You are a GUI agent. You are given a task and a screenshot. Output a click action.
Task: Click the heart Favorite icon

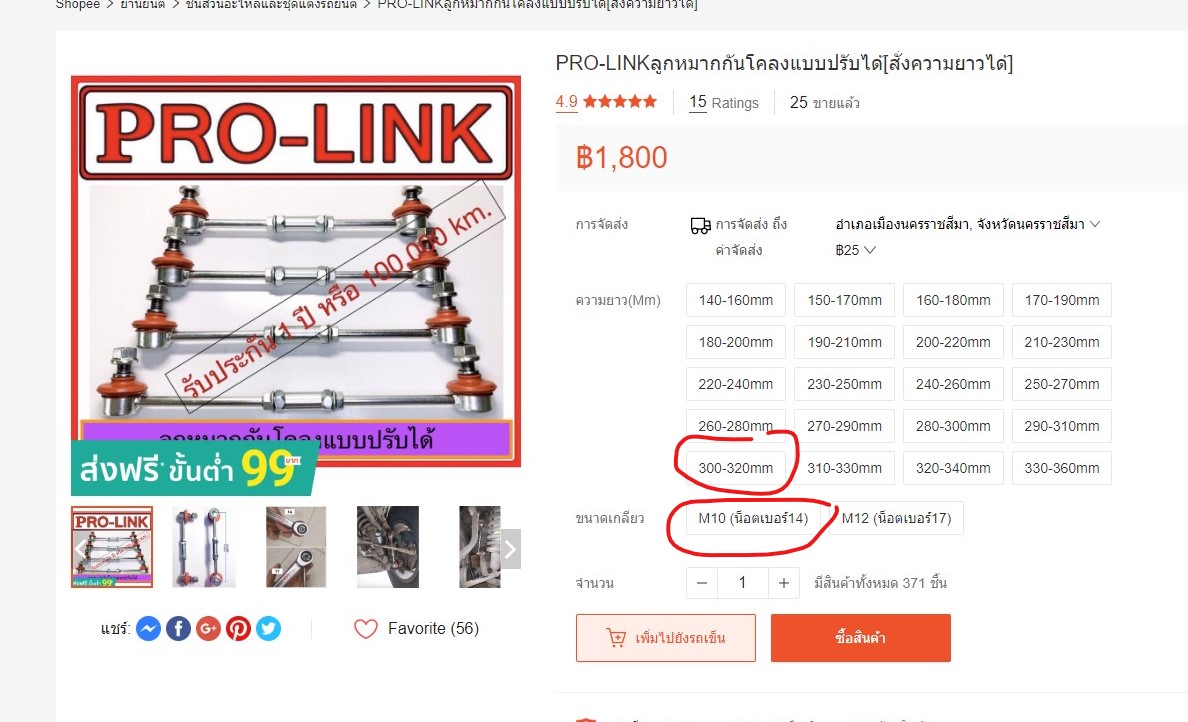(366, 629)
